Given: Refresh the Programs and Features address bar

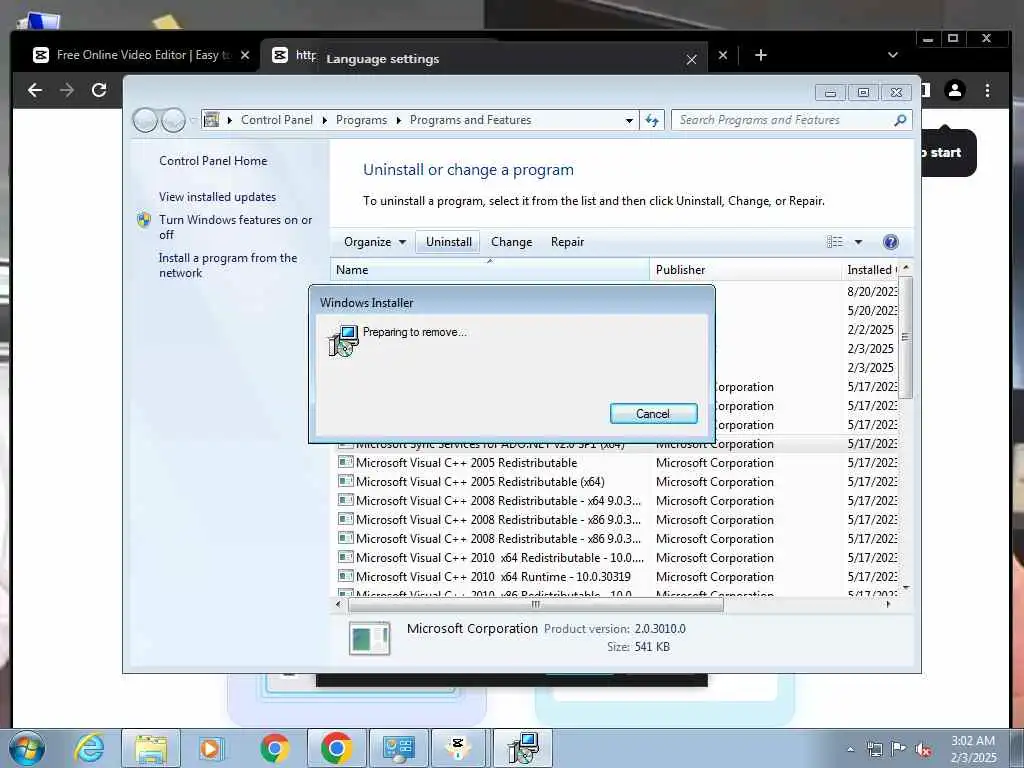Looking at the screenshot, I should point(652,120).
